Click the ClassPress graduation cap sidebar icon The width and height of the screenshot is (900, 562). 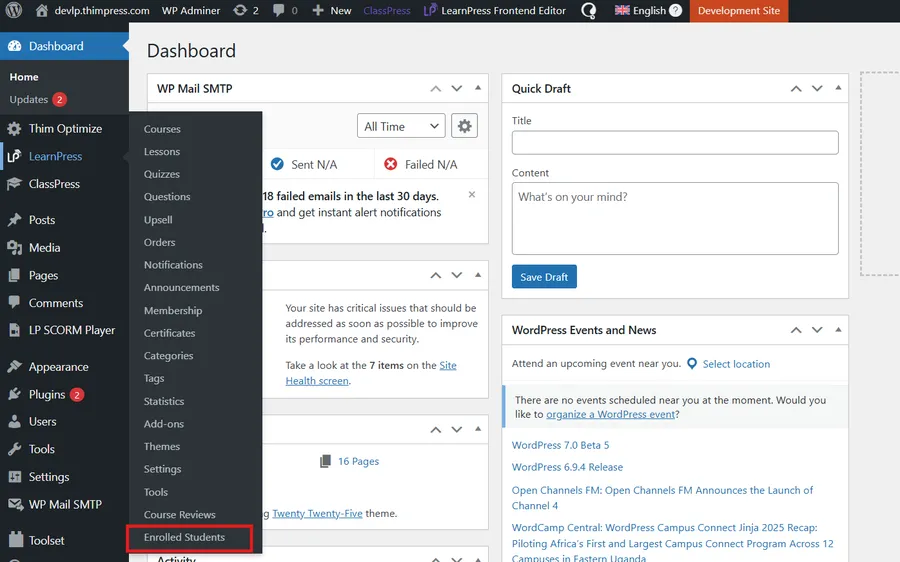click(14, 184)
